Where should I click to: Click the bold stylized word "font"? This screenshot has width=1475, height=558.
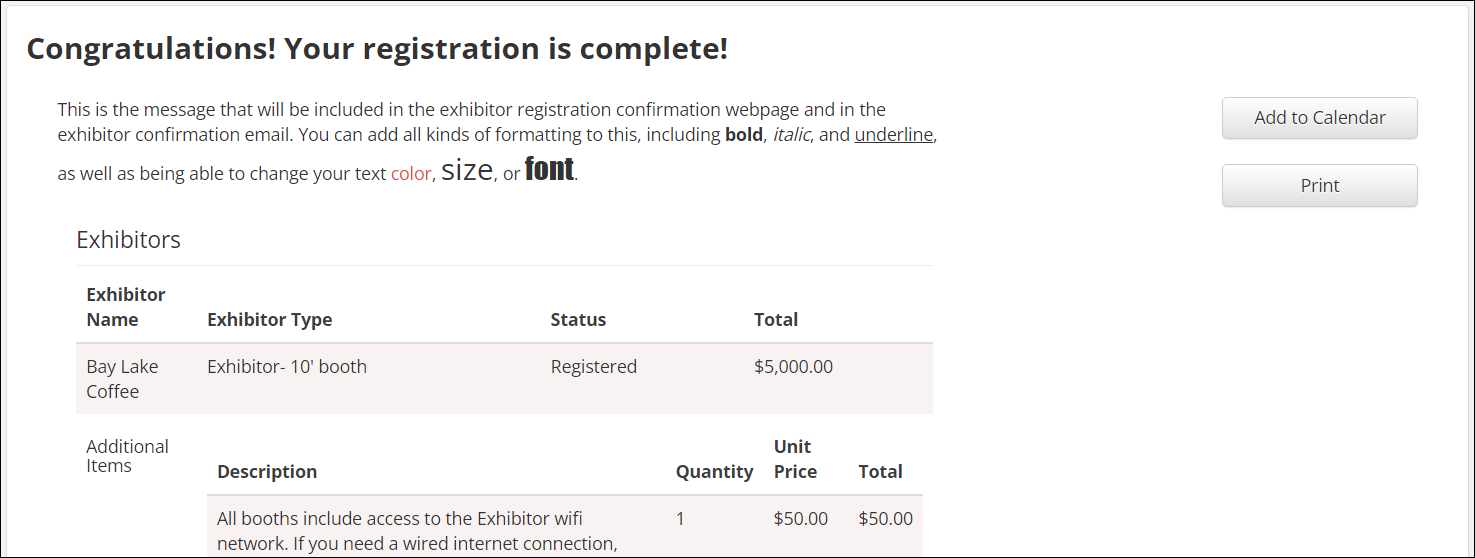(549, 170)
